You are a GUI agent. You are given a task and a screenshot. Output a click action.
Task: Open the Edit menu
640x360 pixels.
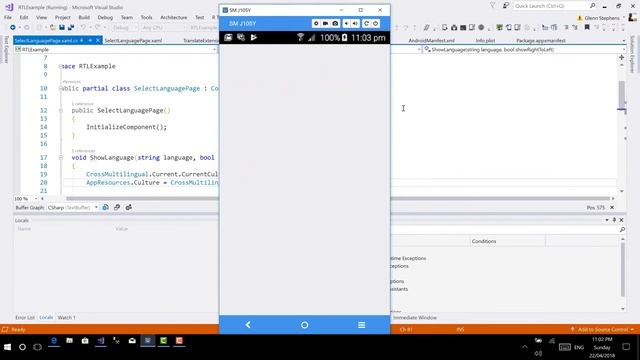coord(24,18)
